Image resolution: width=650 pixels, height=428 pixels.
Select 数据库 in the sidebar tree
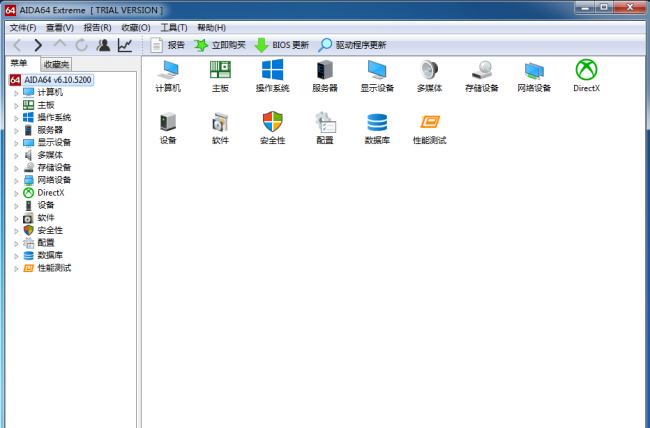(x=50, y=255)
